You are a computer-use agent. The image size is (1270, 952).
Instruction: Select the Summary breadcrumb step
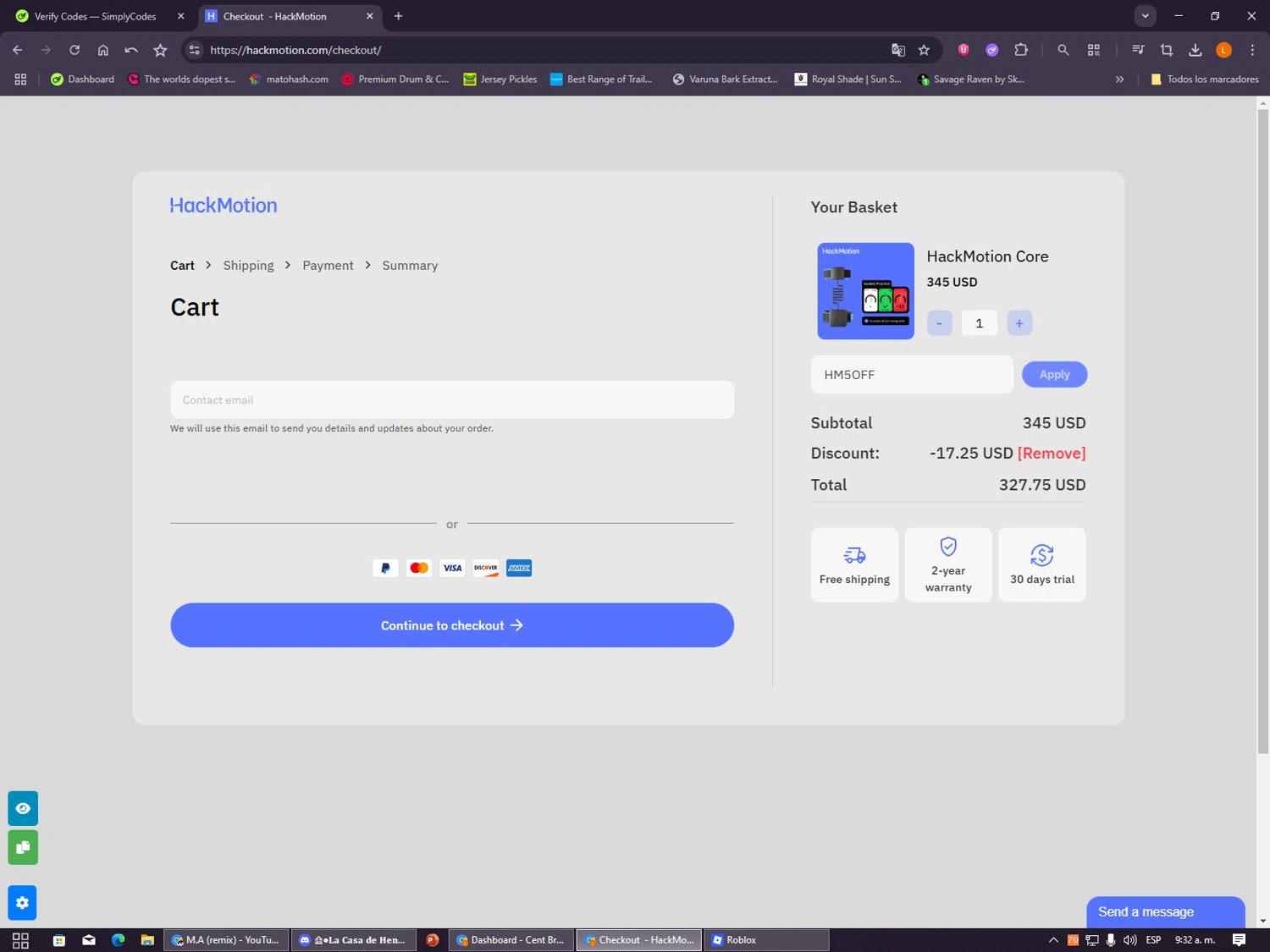pos(410,265)
